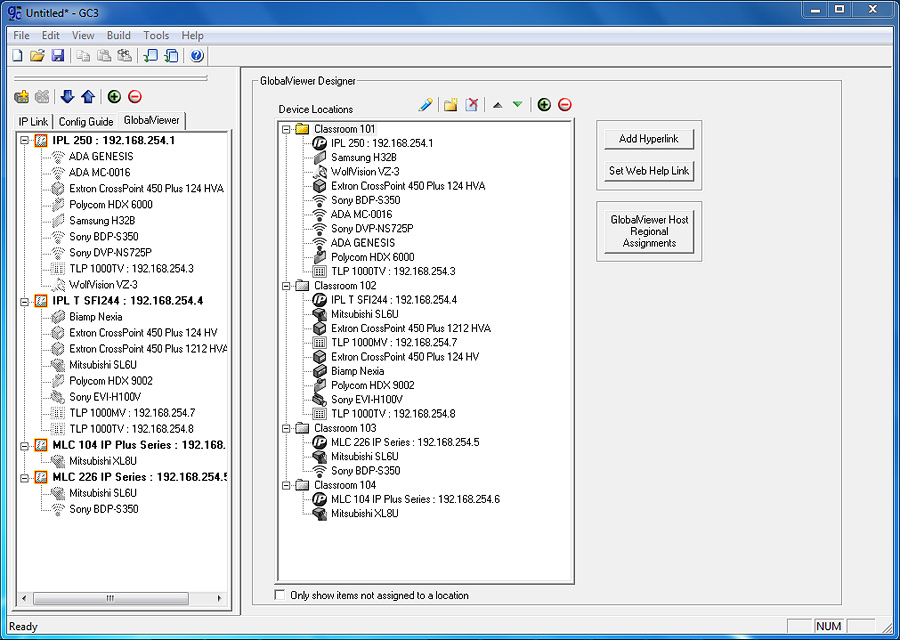Open the Edit menu

51,36
